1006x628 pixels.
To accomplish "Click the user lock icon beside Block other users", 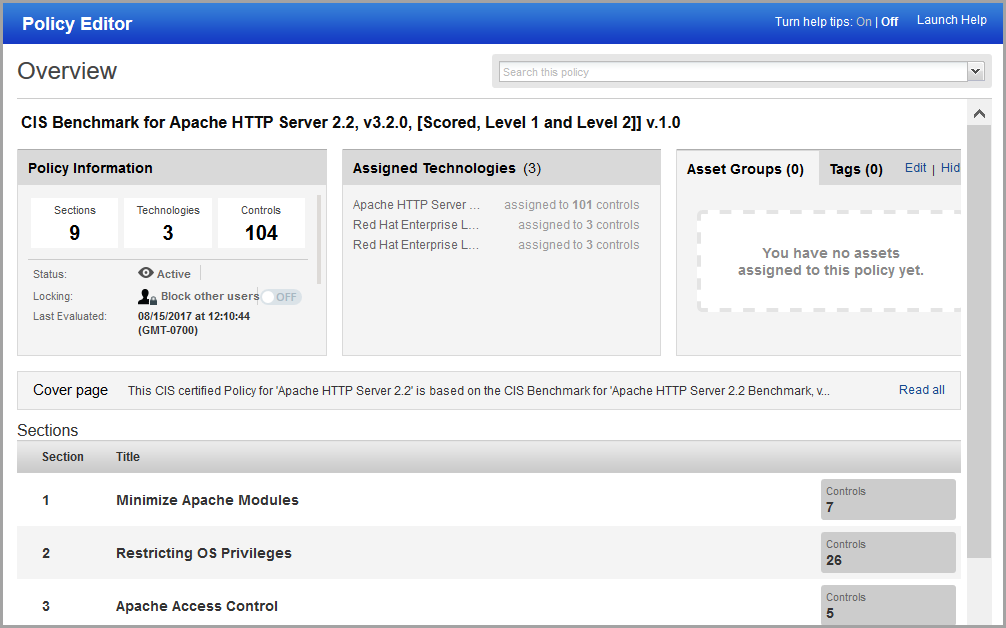I will point(147,296).
